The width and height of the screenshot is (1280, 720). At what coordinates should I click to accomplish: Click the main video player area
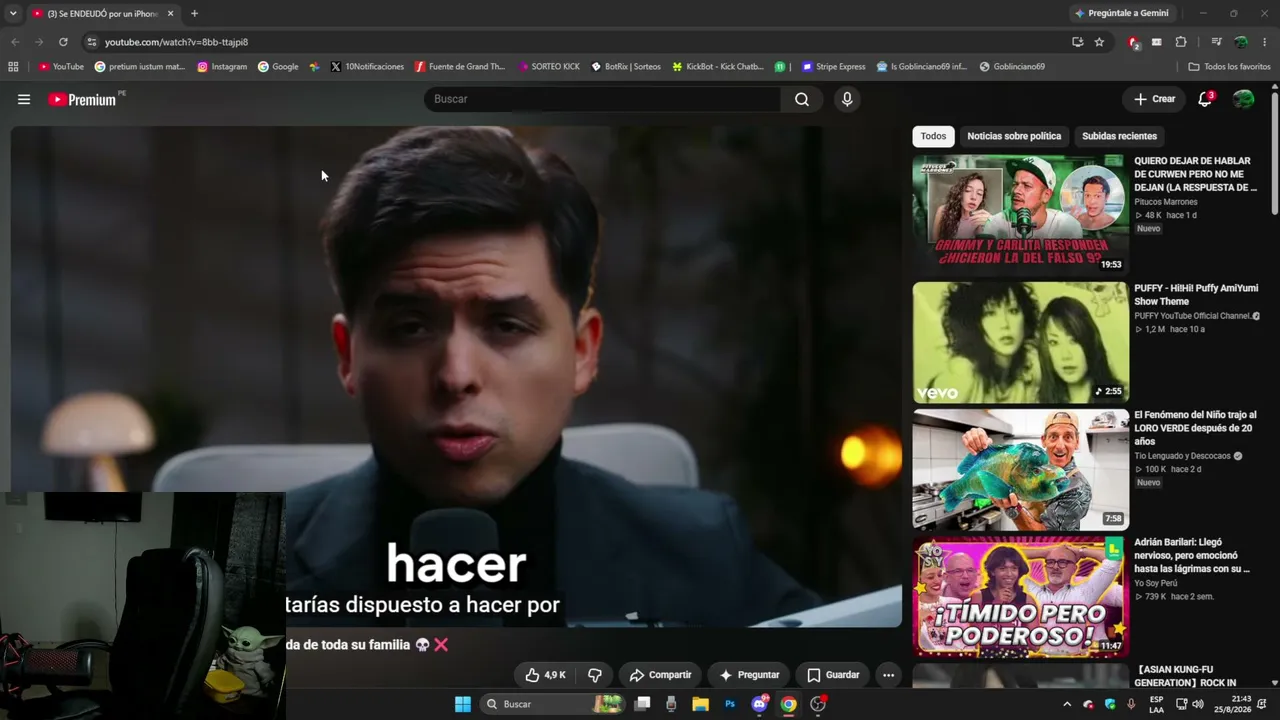(456, 376)
